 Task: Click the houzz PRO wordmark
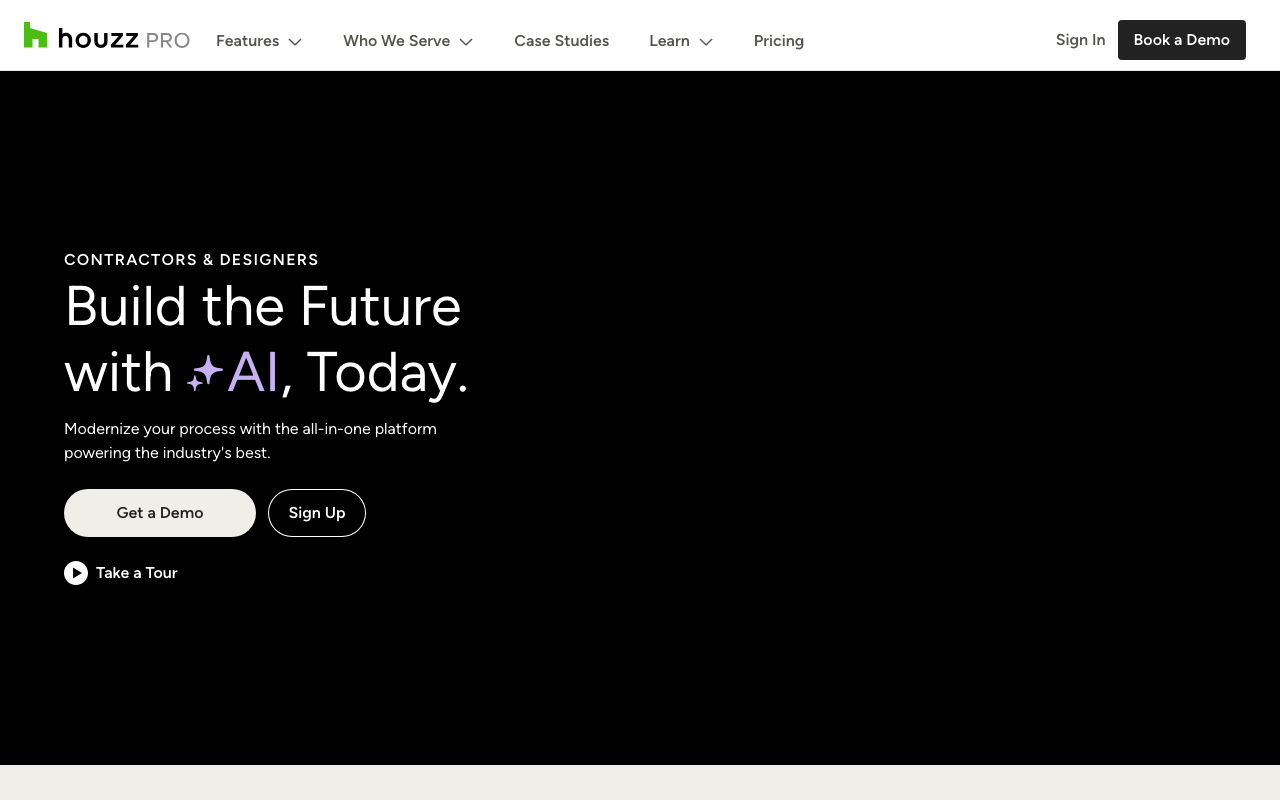[x=124, y=39]
